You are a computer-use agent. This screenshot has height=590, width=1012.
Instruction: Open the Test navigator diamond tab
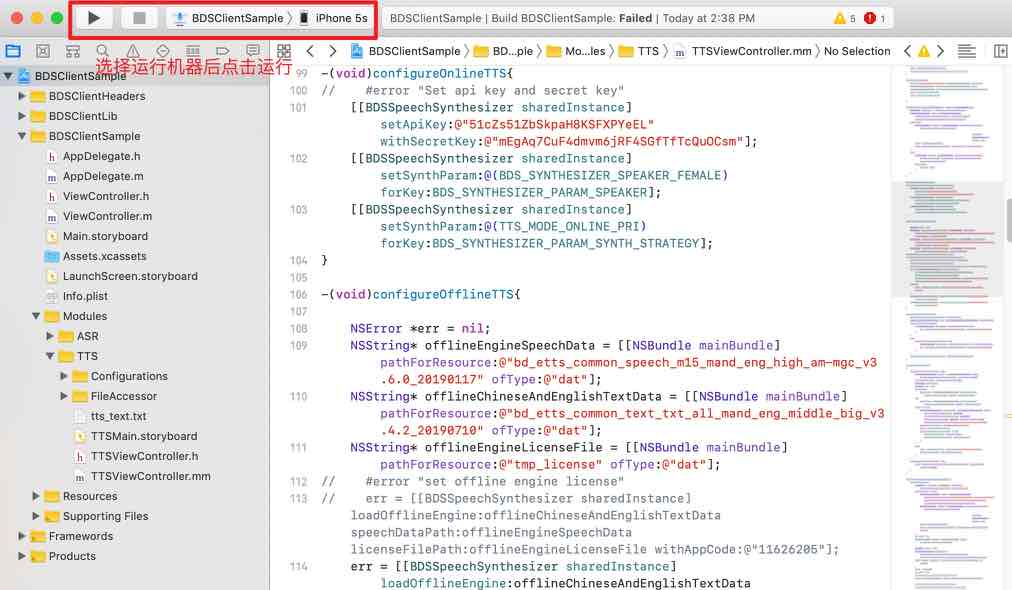pos(163,51)
